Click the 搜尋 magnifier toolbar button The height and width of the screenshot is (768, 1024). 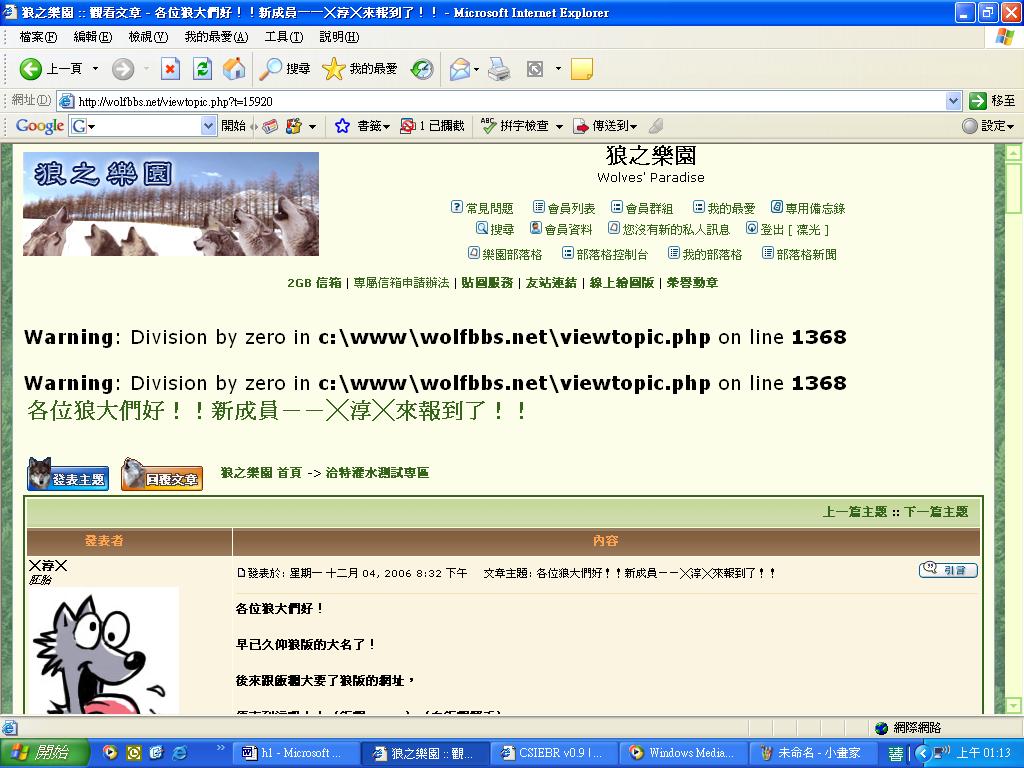click(x=285, y=69)
